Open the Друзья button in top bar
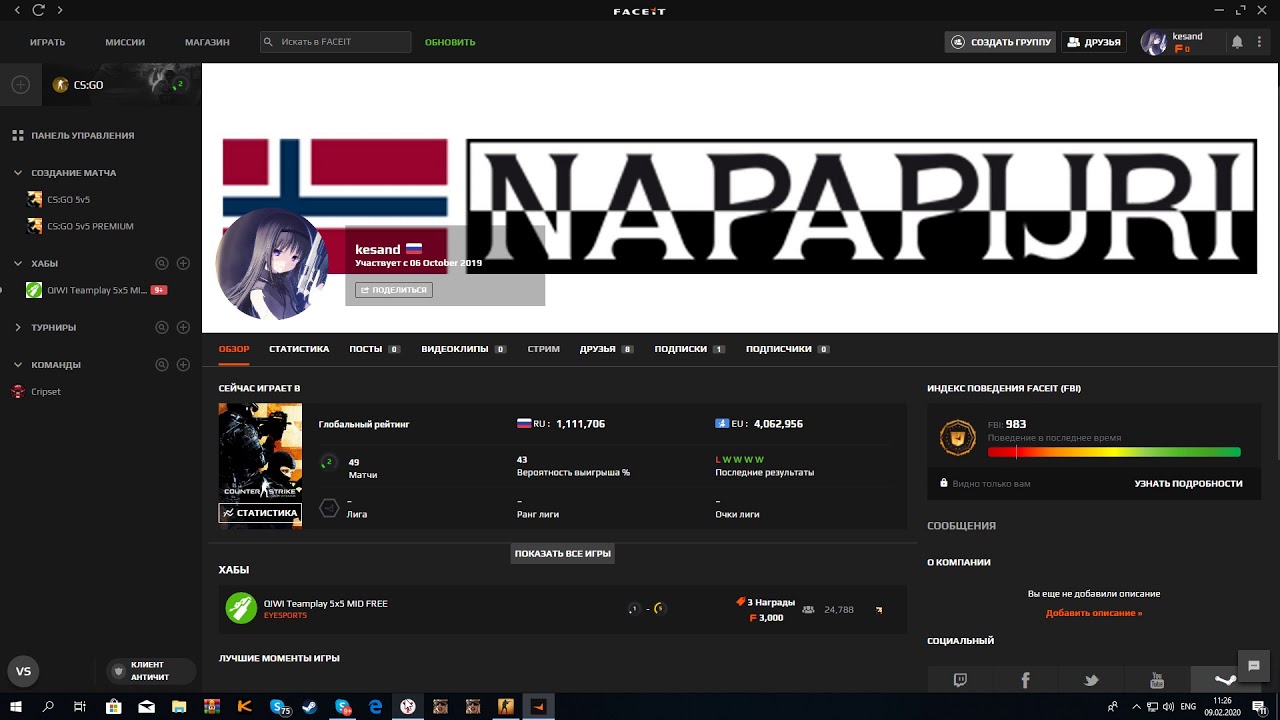This screenshot has height=720, width=1280. coord(1093,42)
